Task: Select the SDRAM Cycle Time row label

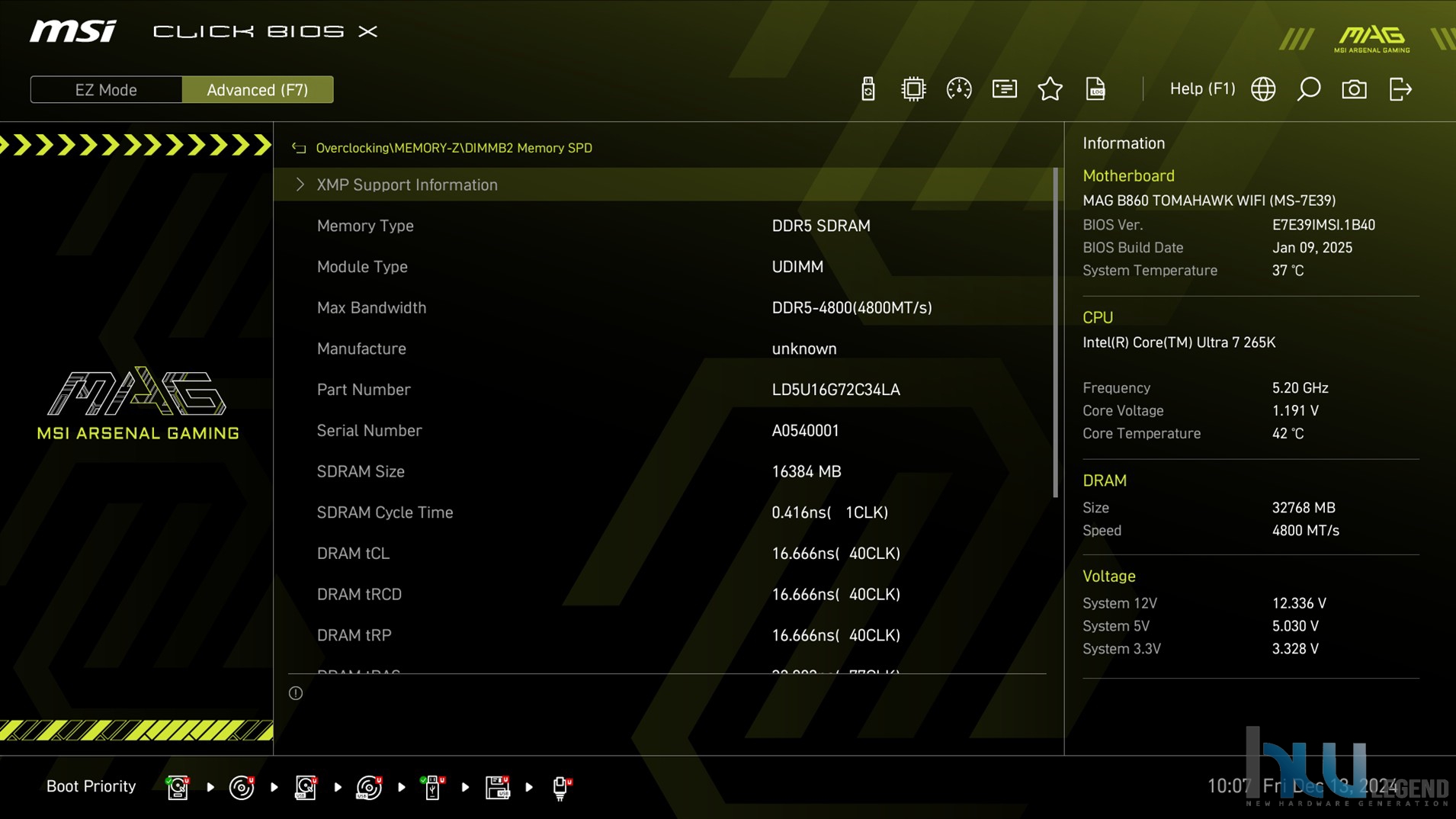Action: 385,512
